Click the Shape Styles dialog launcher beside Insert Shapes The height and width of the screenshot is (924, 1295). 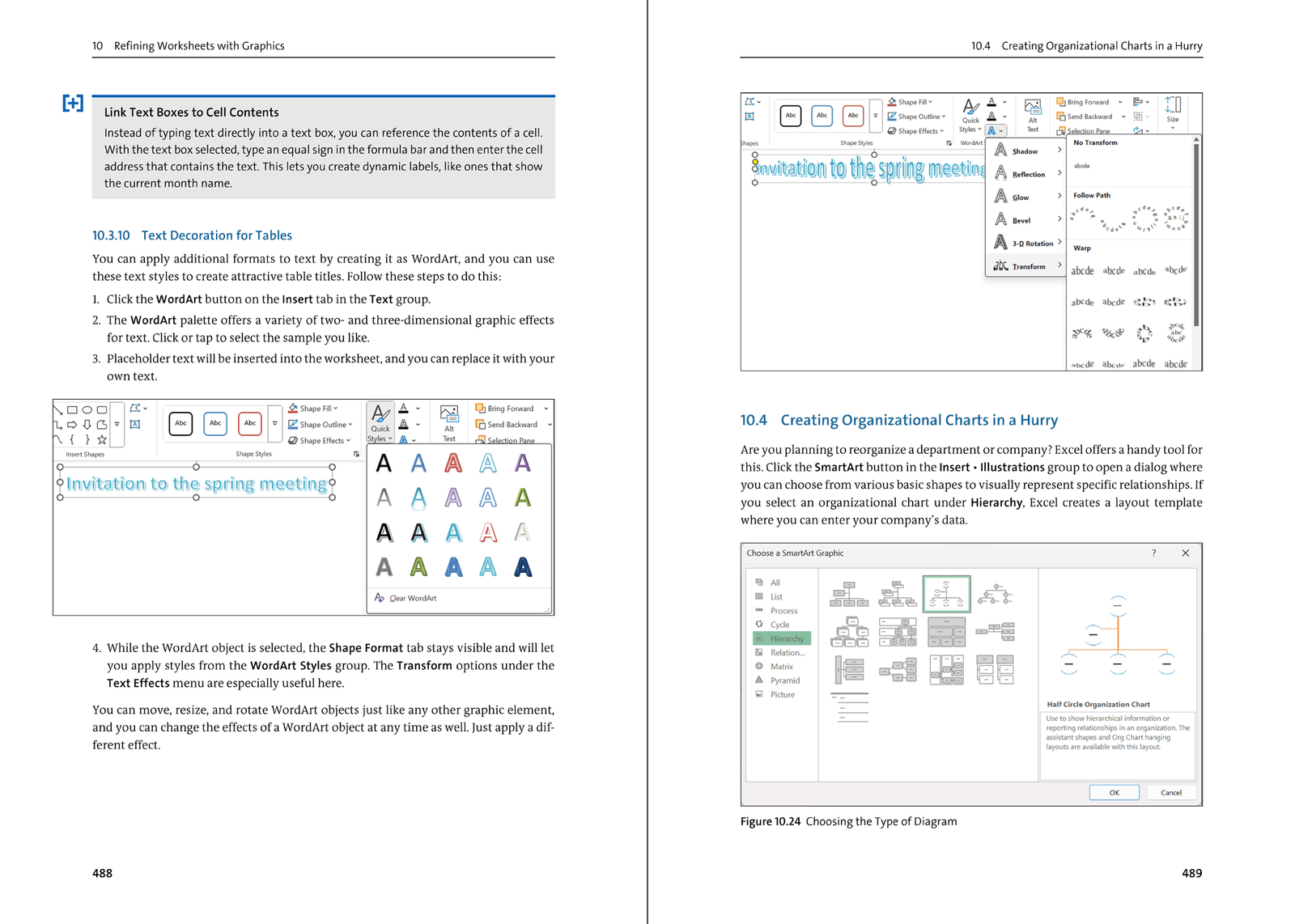pos(356,454)
